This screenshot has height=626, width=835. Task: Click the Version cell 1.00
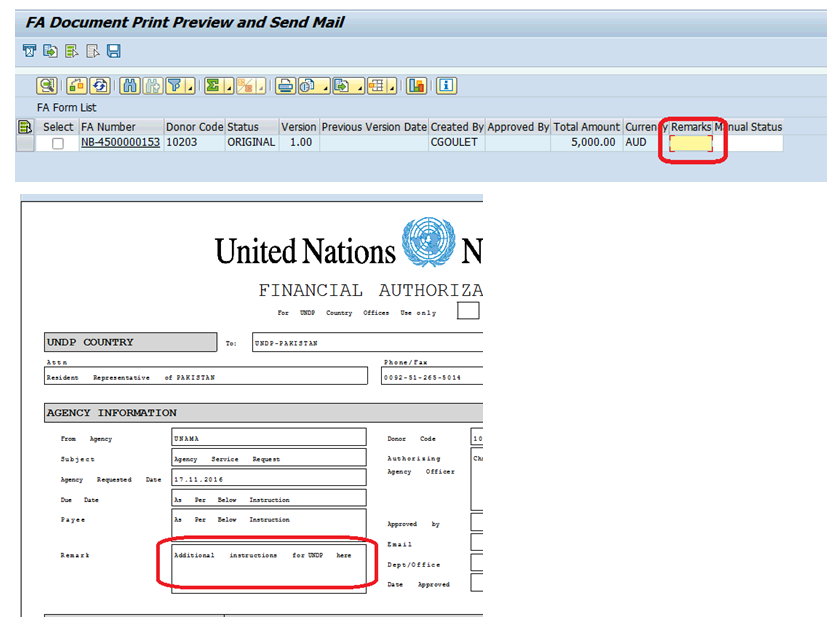click(x=299, y=143)
